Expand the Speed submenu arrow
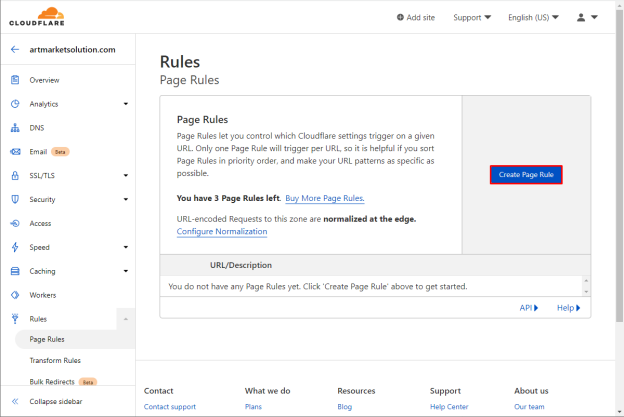This screenshot has height=417, width=624. coord(126,247)
